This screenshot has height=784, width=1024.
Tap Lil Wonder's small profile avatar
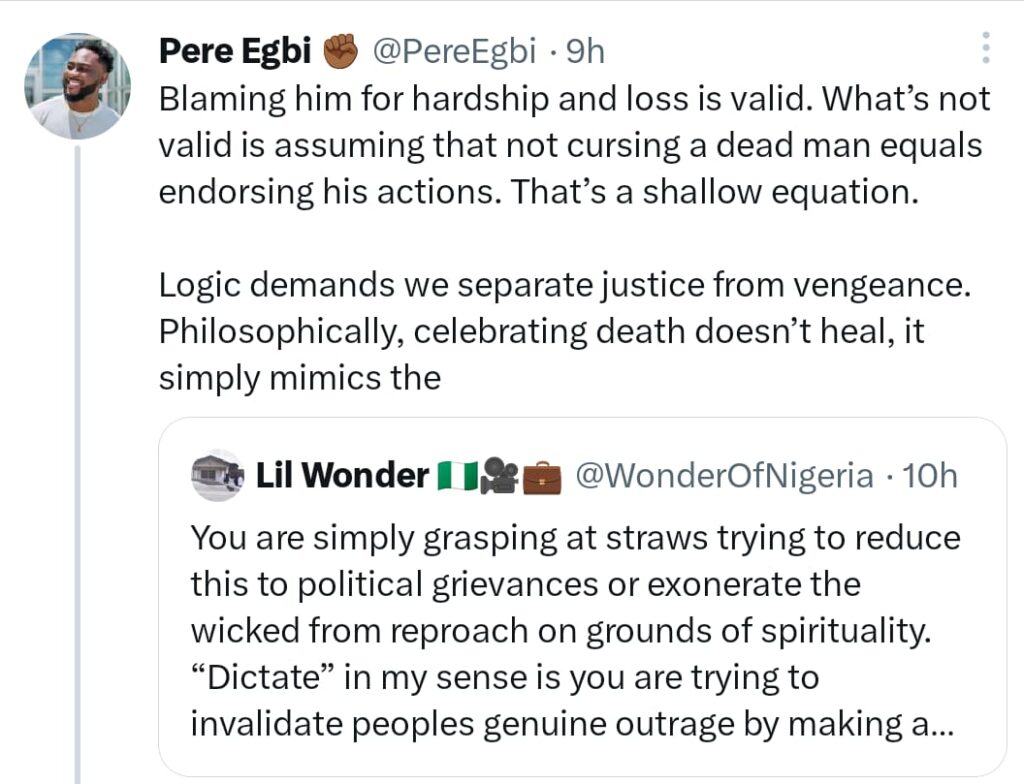(x=217, y=476)
